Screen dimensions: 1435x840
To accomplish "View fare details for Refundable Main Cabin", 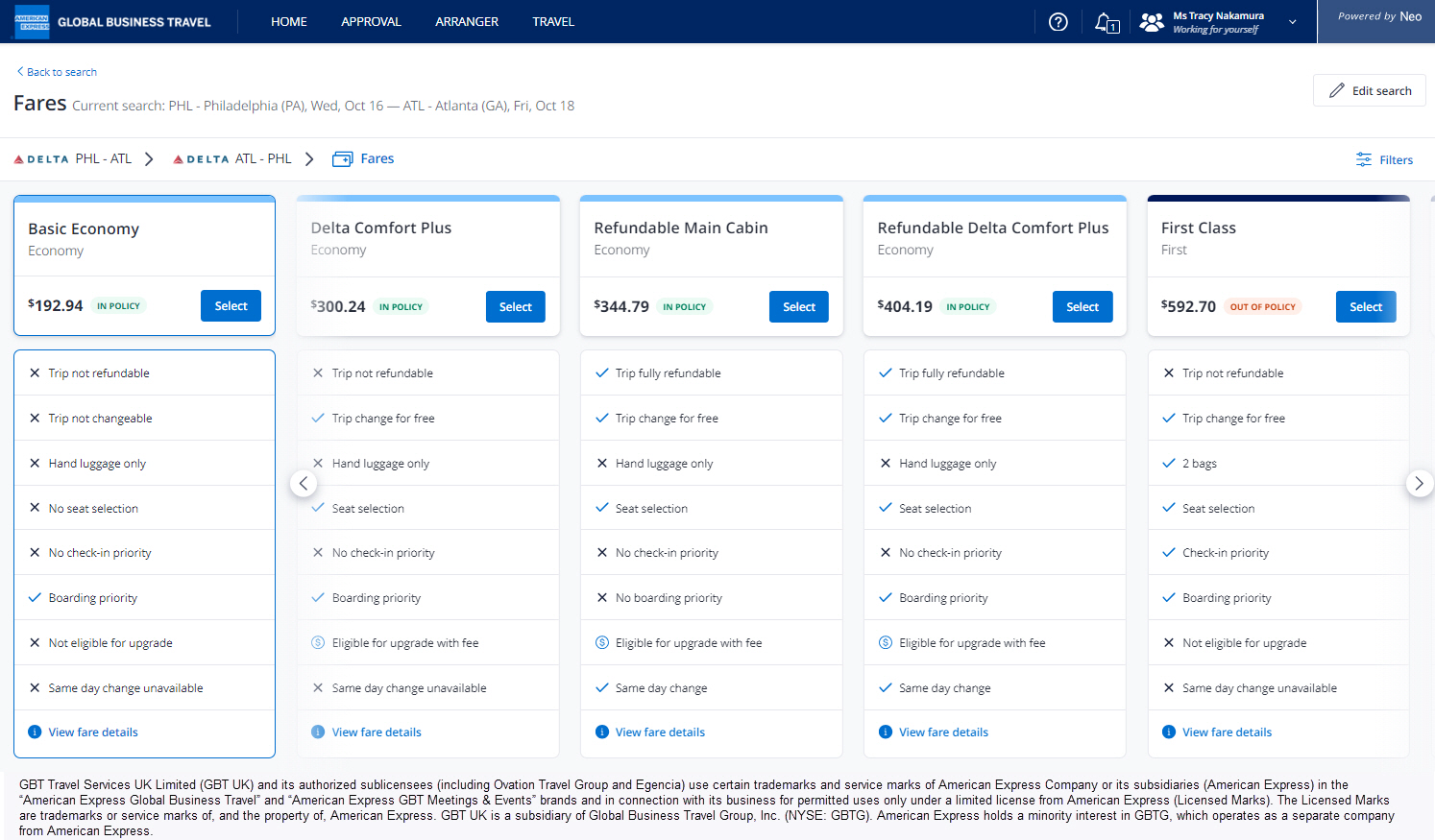I will click(x=660, y=732).
